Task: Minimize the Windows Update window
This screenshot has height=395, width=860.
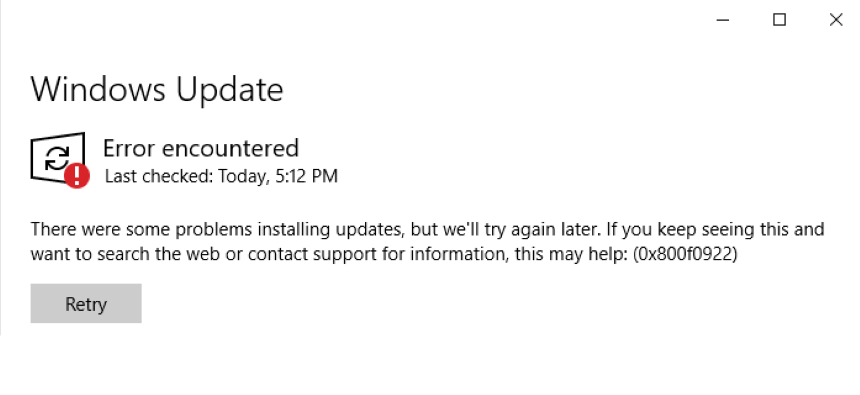Action: point(723,20)
